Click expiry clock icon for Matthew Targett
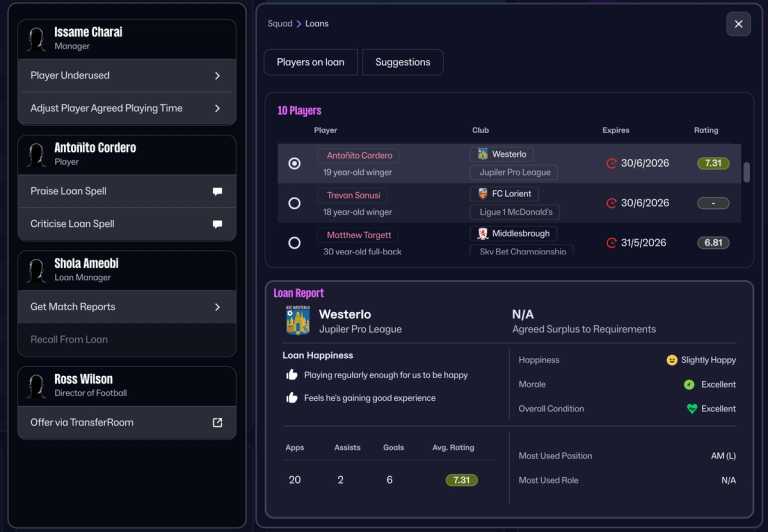 click(x=611, y=242)
